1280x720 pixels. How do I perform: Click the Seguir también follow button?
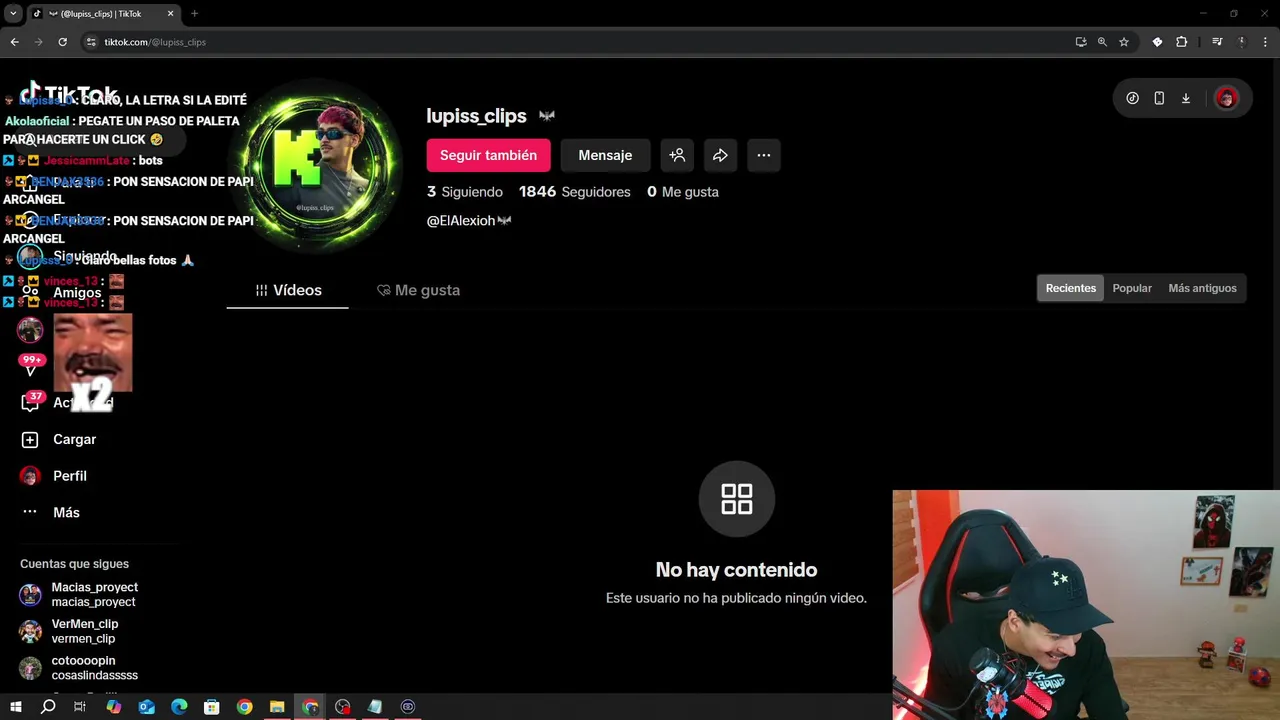coord(488,155)
